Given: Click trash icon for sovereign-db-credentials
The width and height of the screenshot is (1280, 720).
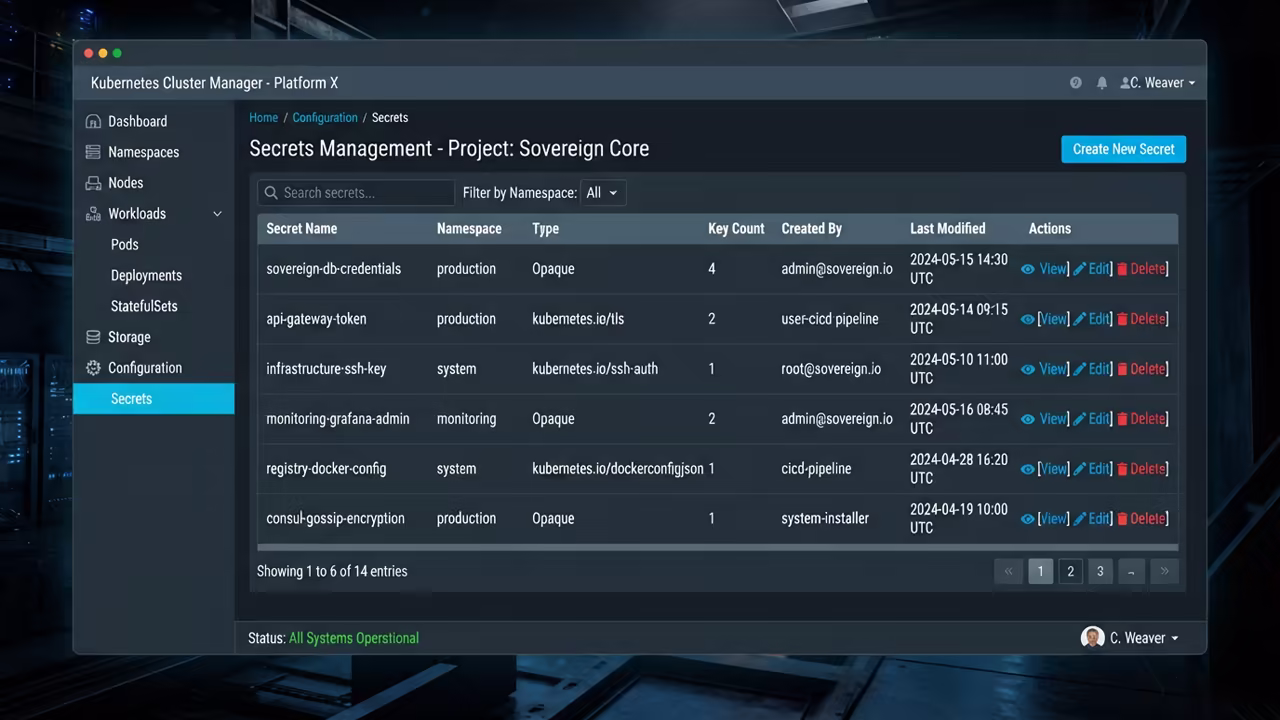Looking at the screenshot, I should 1122,269.
